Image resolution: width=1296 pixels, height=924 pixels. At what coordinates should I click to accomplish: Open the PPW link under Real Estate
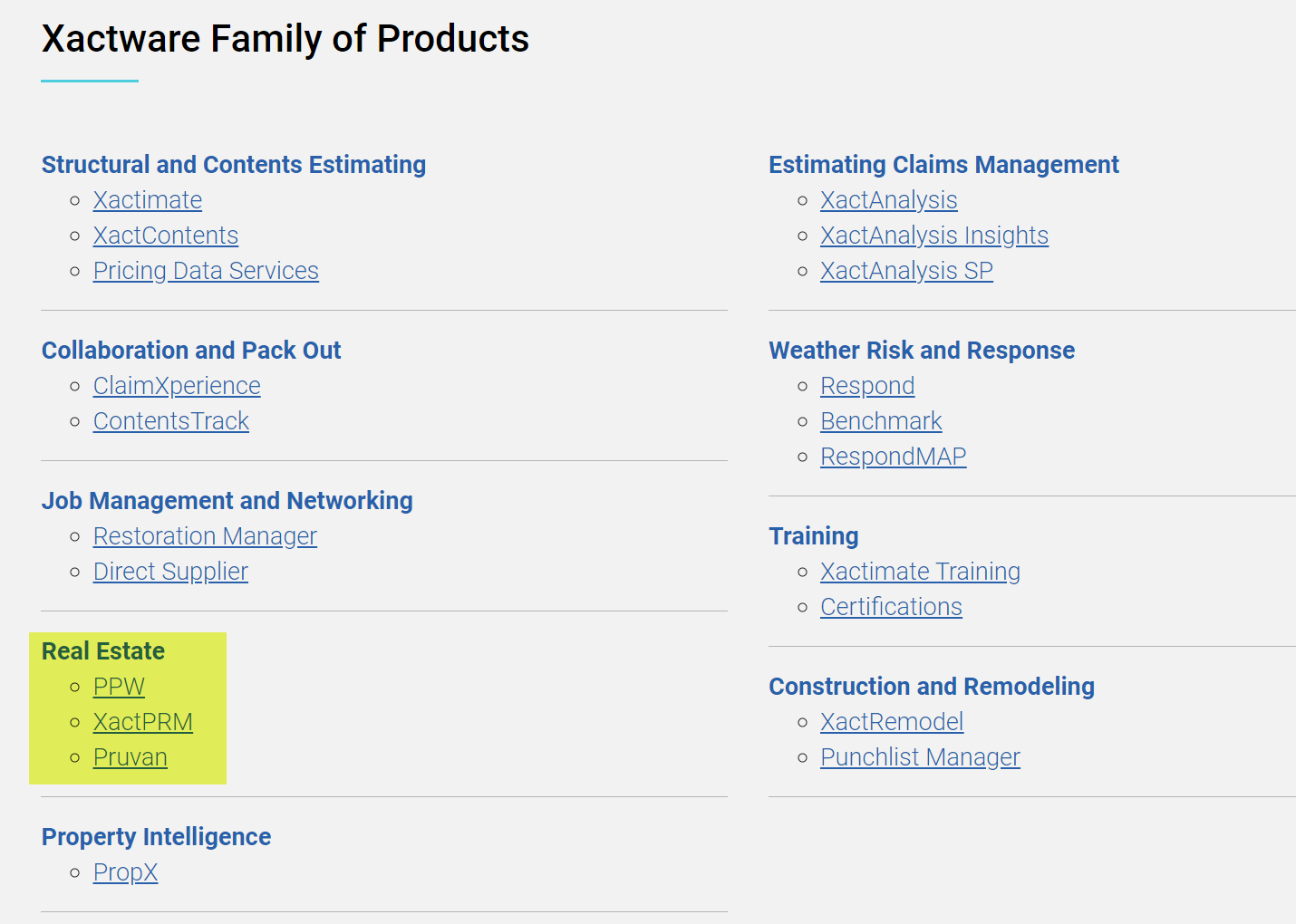tap(119, 687)
